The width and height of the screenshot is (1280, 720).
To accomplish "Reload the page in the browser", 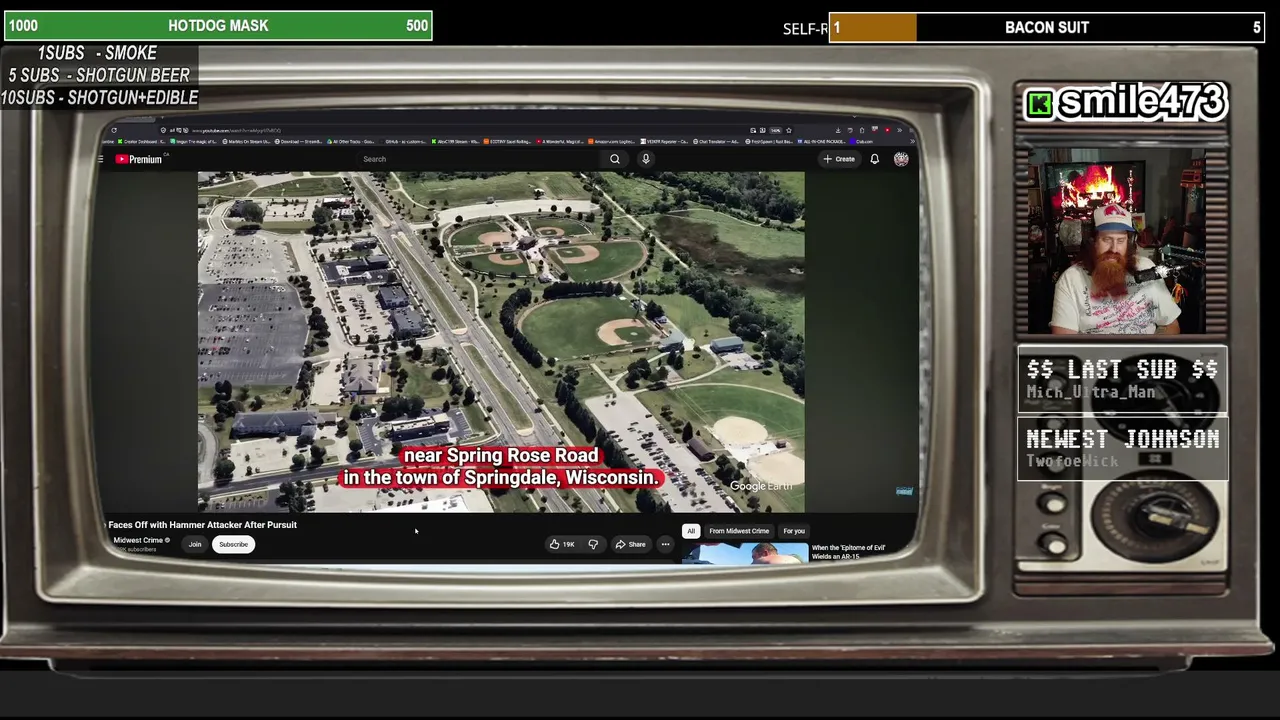I will [114, 130].
